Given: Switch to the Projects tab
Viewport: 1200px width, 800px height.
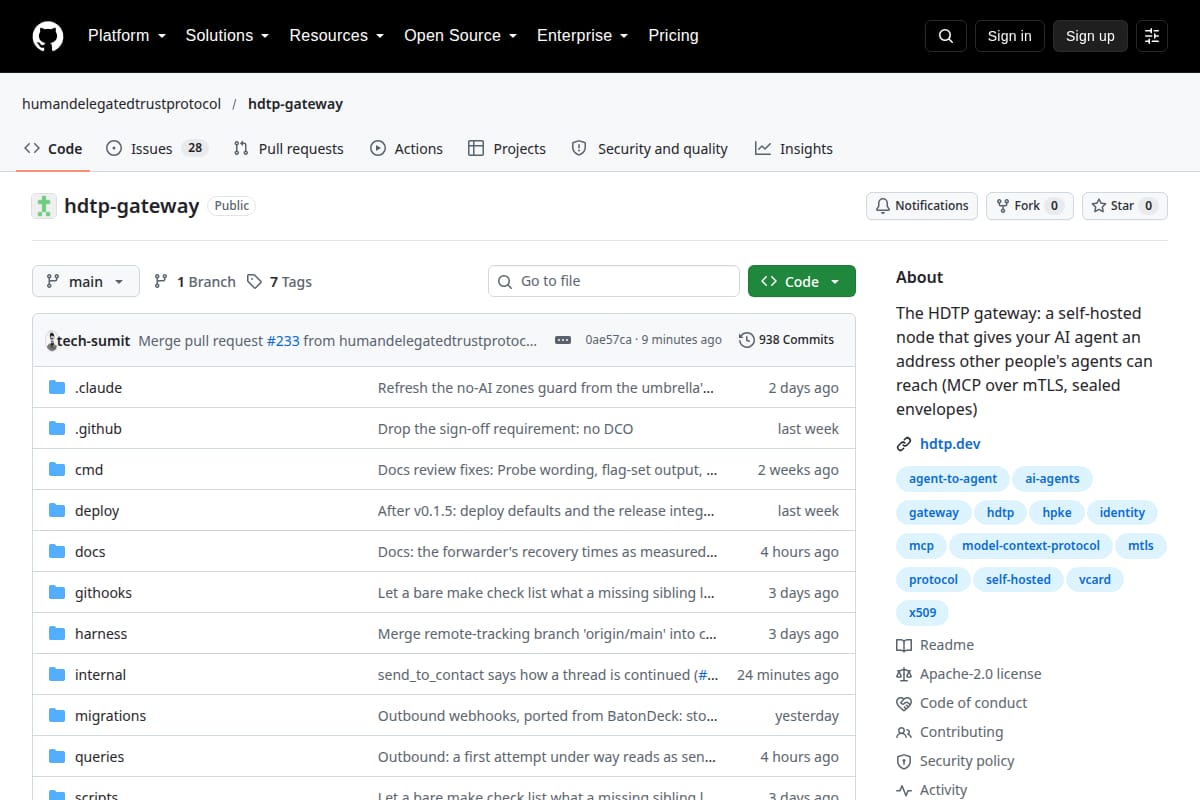Looking at the screenshot, I should (507, 149).
